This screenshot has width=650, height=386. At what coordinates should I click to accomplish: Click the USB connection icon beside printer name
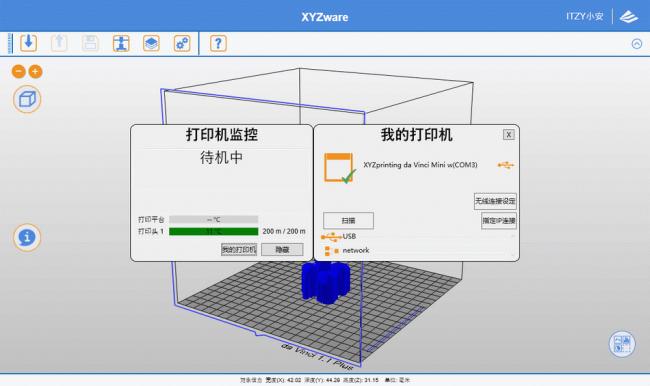point(506,165)
